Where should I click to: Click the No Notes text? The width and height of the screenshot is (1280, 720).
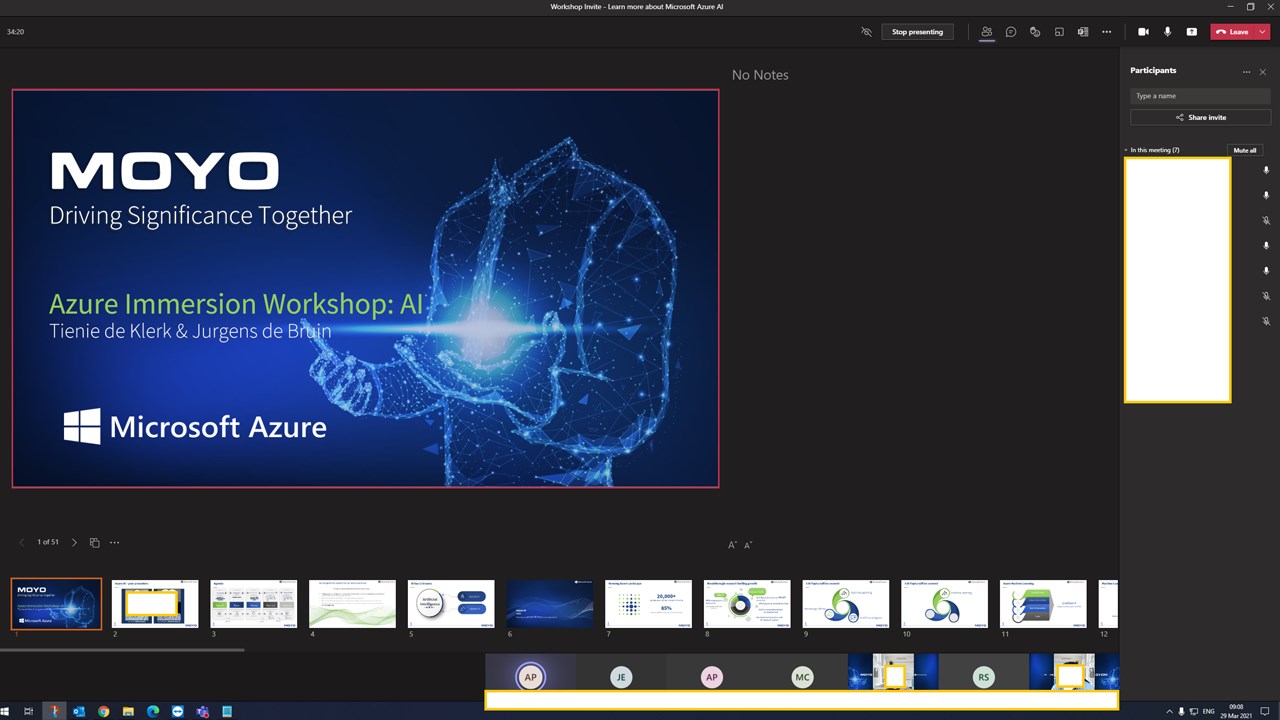pyautogui.click(x=760, y=75)
